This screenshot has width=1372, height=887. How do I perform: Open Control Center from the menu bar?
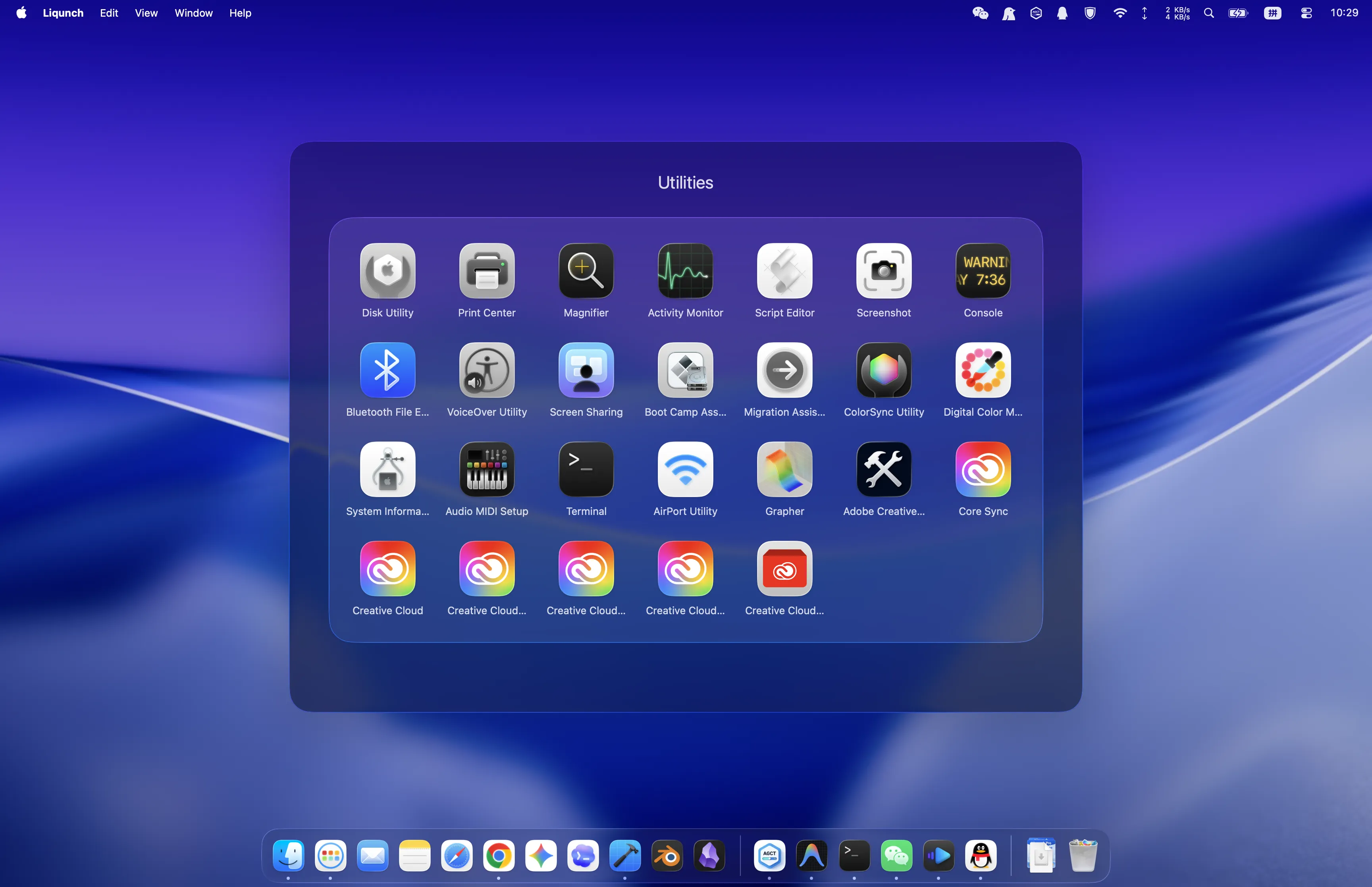click(x=1306, y=13)
